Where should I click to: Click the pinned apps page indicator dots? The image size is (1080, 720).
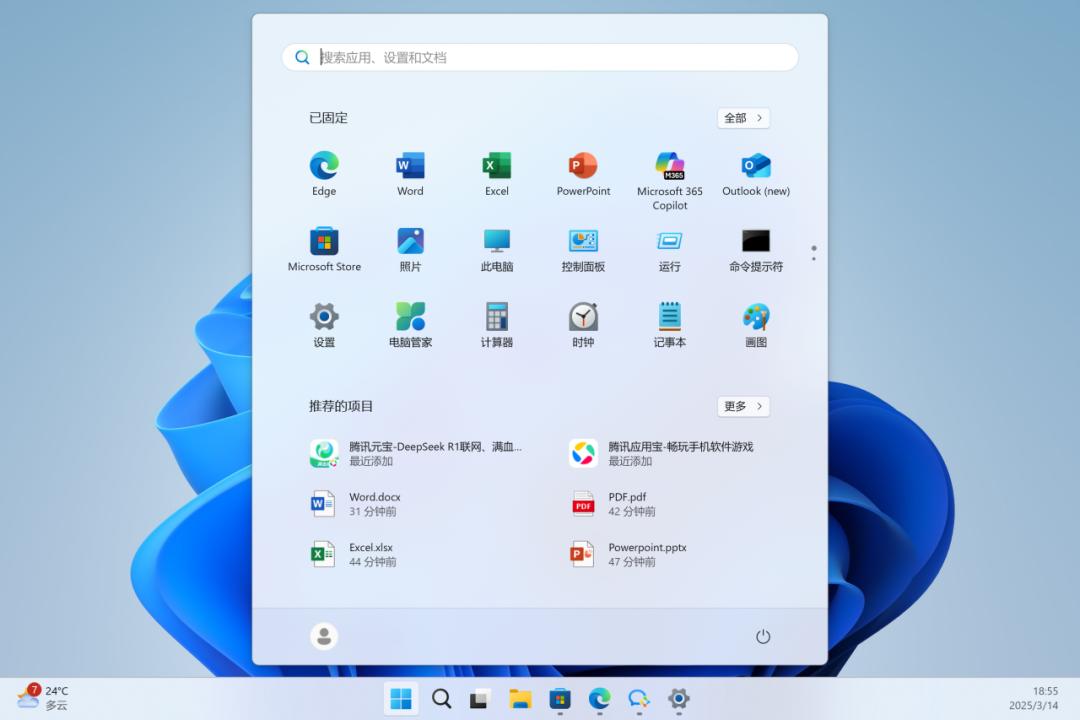tap(814, 253)
